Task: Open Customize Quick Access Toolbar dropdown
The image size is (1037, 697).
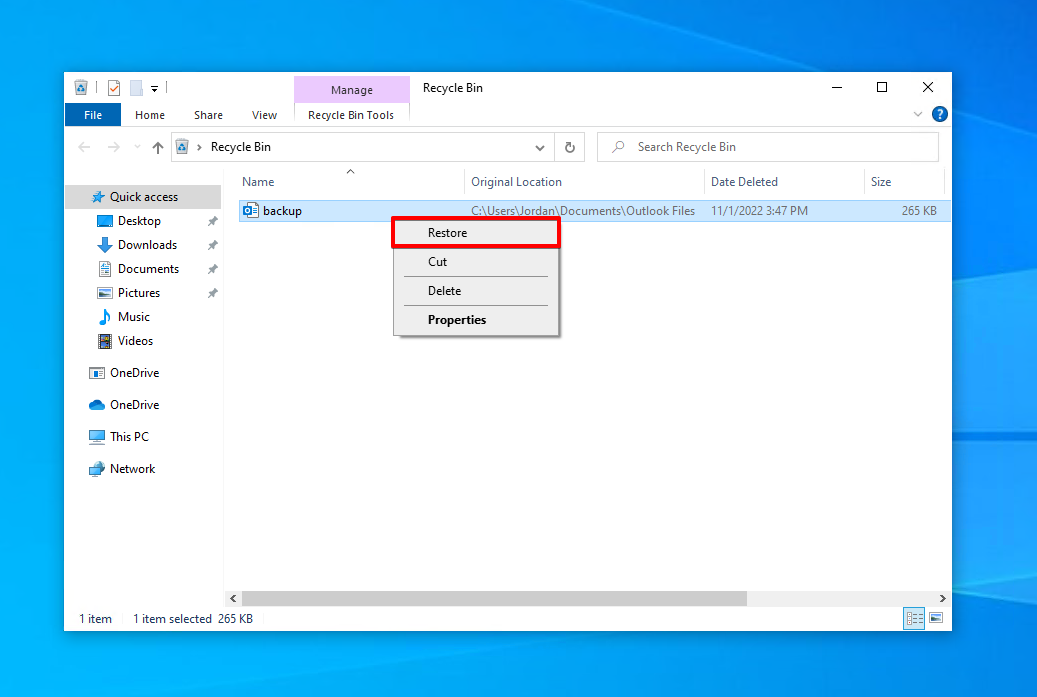Action: (154, 88)
